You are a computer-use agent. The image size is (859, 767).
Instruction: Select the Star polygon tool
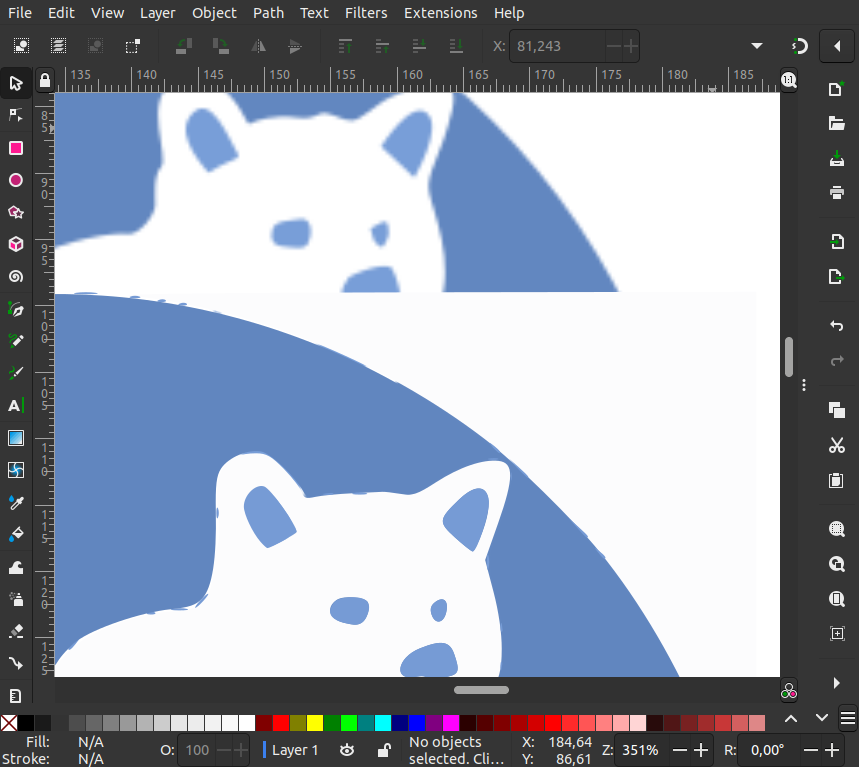pyautogui.click(x=16, y=212)
